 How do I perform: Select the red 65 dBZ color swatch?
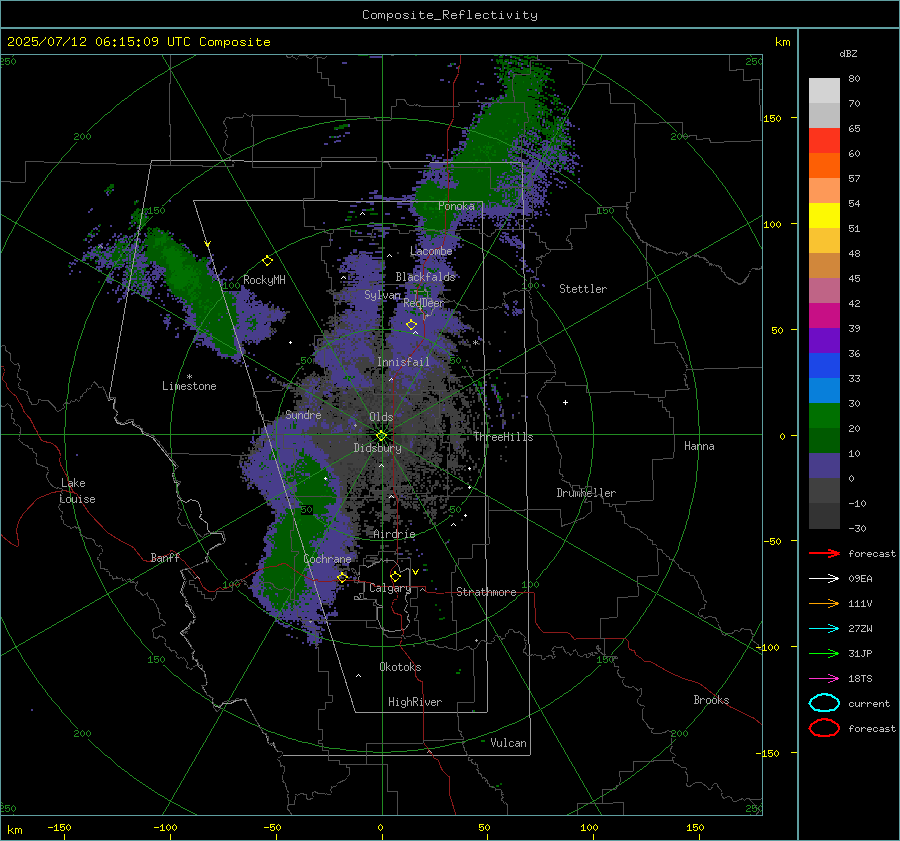point(824,141)
